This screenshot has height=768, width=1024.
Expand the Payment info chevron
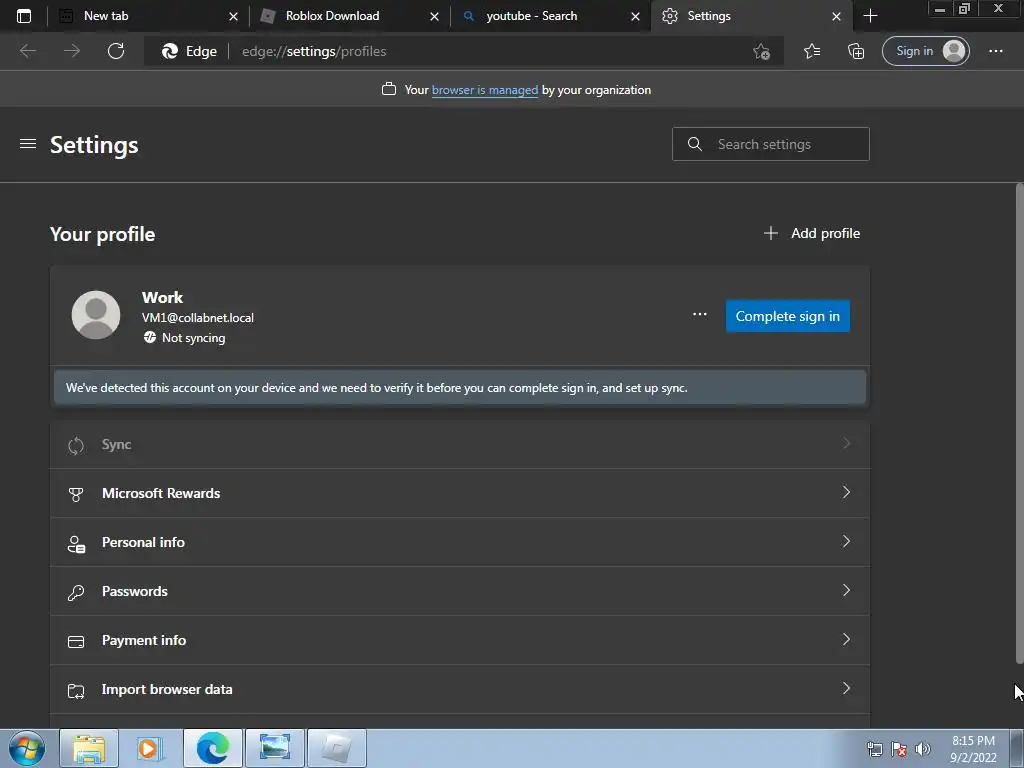(x=846, y=639)
